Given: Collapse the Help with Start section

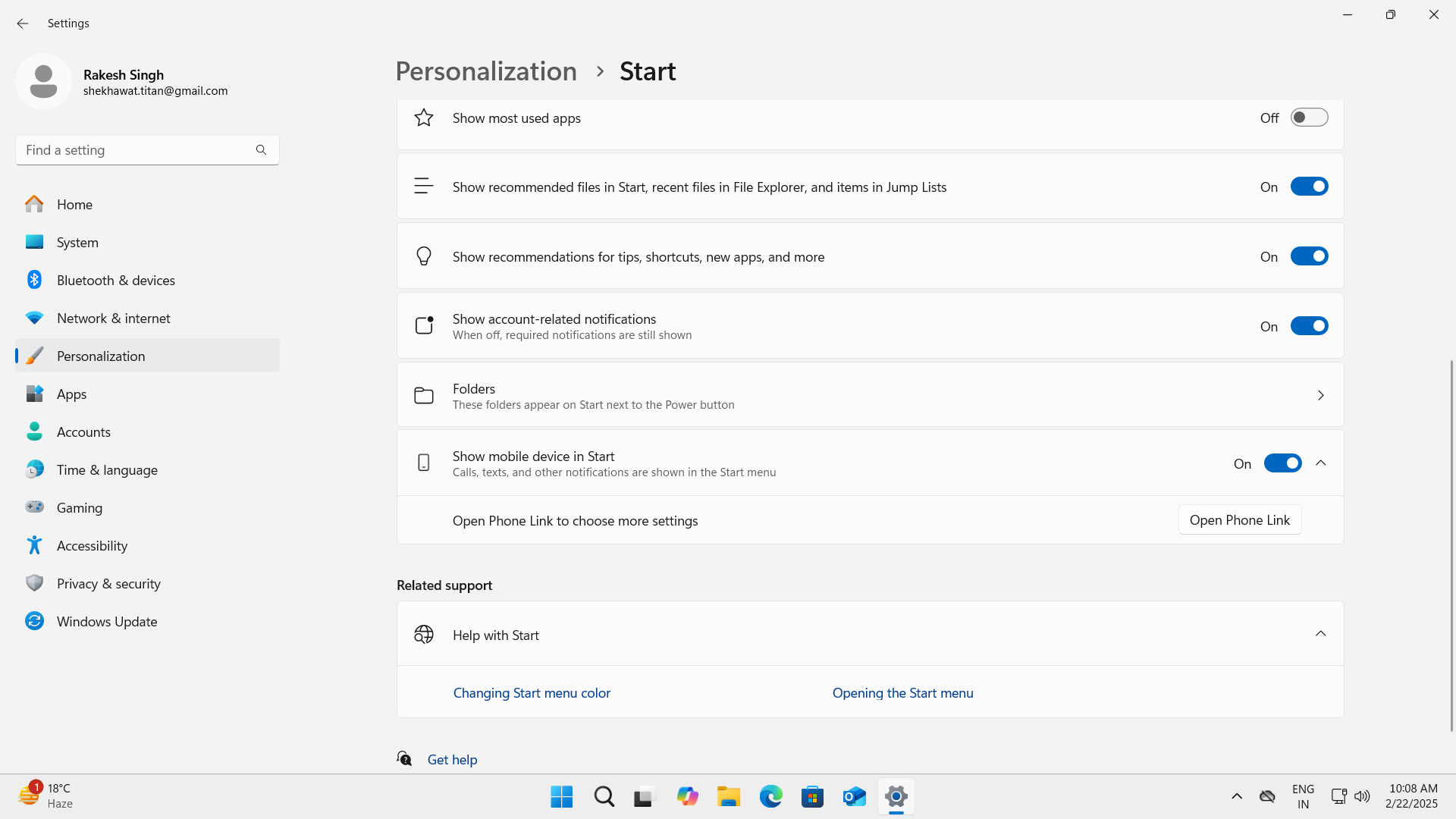Looking at the screenshot, I should pos(1320,634).
